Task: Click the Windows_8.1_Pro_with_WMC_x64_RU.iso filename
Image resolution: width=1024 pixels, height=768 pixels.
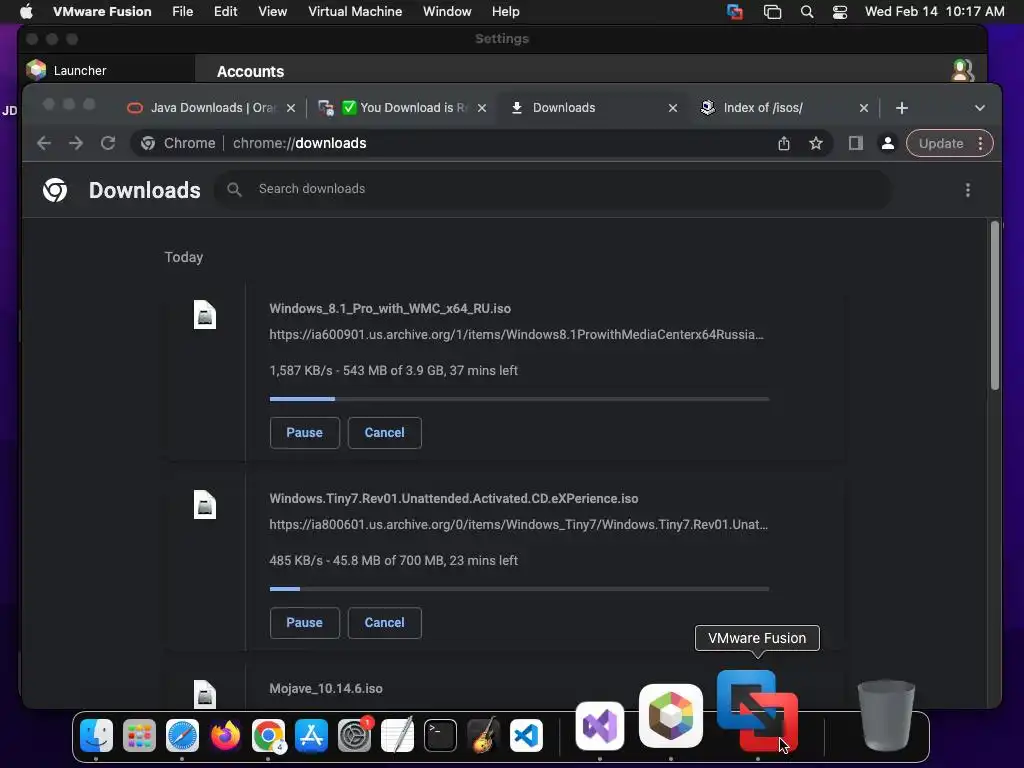Action: click(390, 308)
